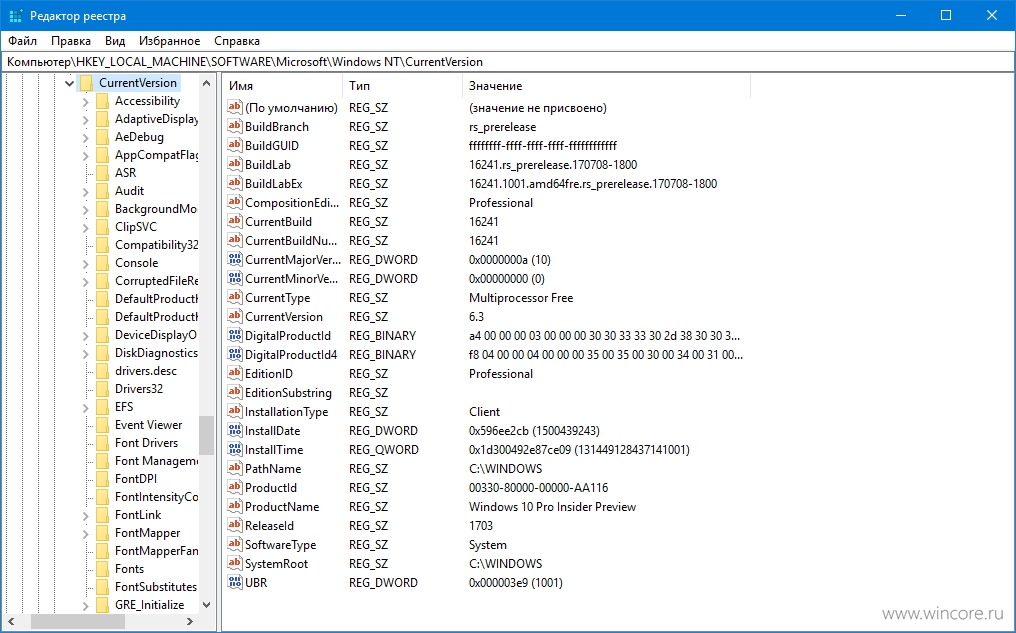Select the ASR key in the tree
This screenshot has width=1016, height=633.
pyautogui.click(x=126, y=173)
